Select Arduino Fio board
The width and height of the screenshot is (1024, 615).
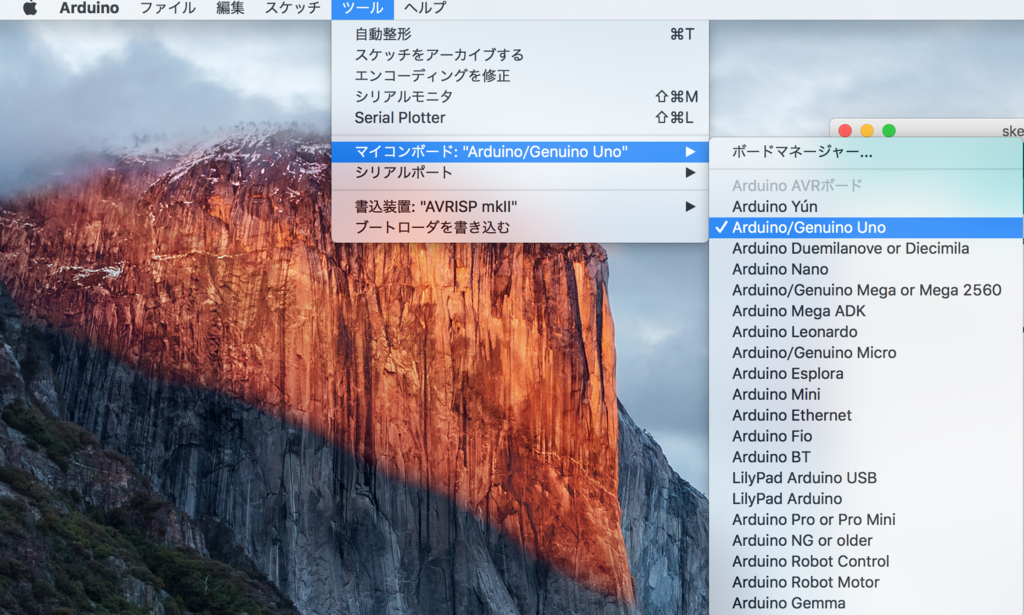coord(866,436)
